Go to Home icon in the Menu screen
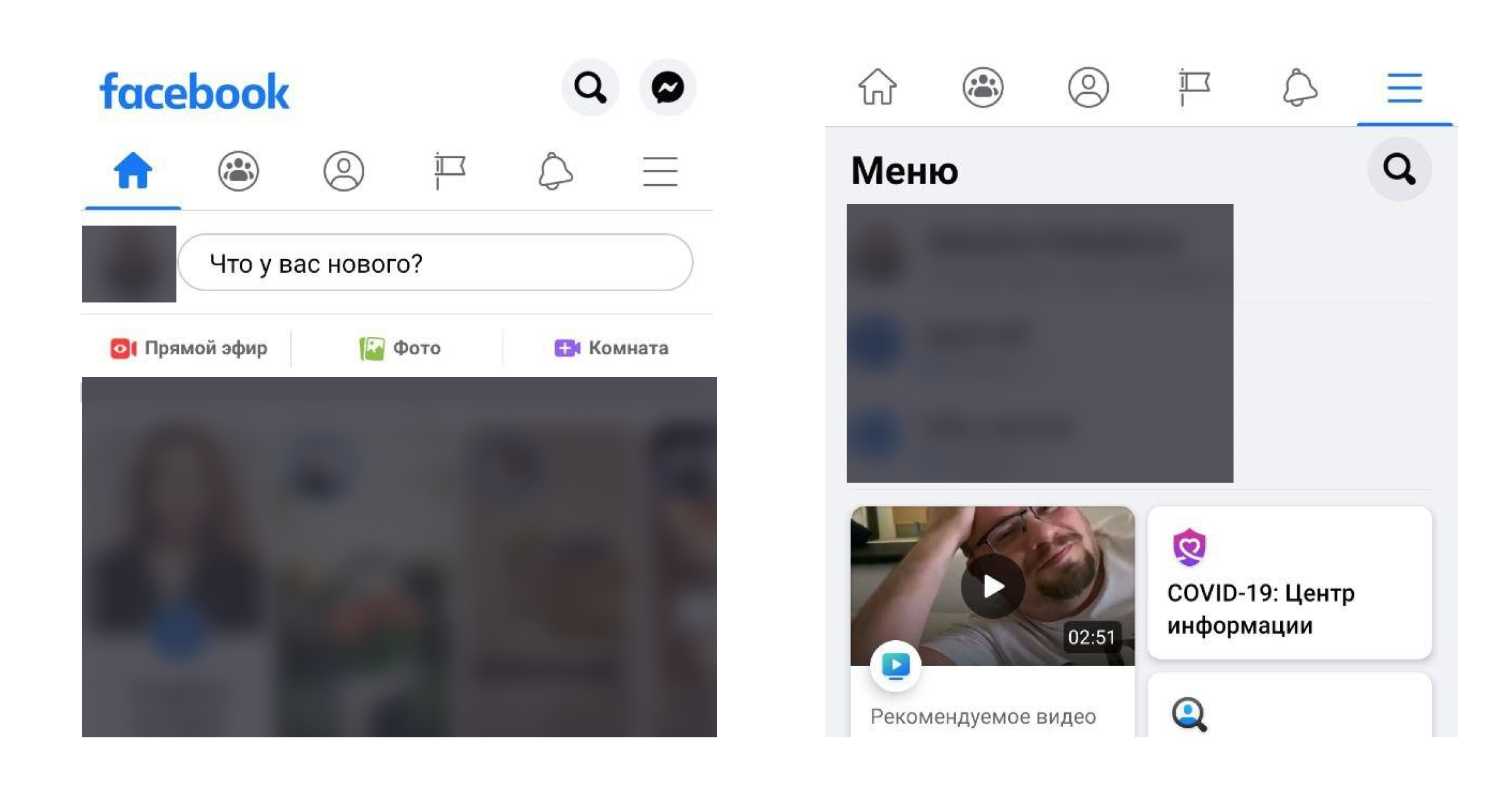 (x=877, y=87)
